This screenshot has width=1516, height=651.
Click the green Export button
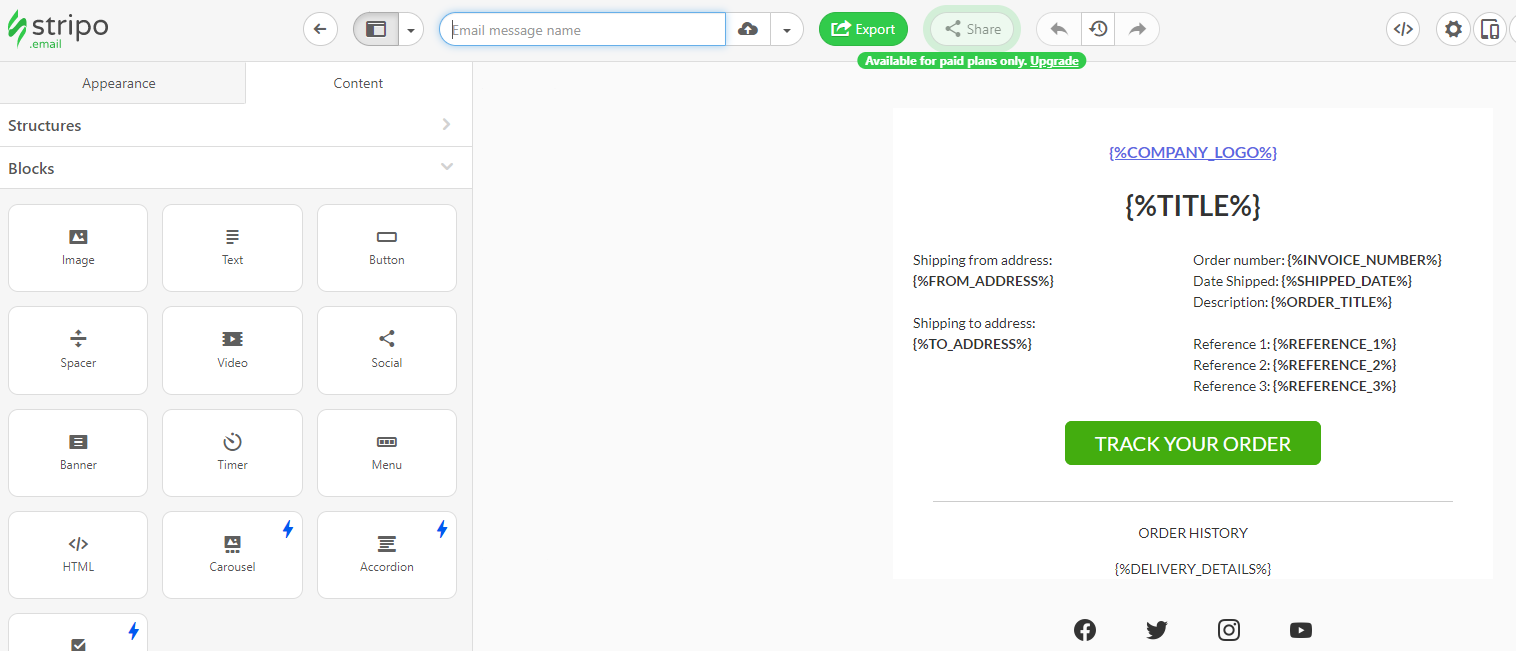pyautogui.click(x=863, y=29)
